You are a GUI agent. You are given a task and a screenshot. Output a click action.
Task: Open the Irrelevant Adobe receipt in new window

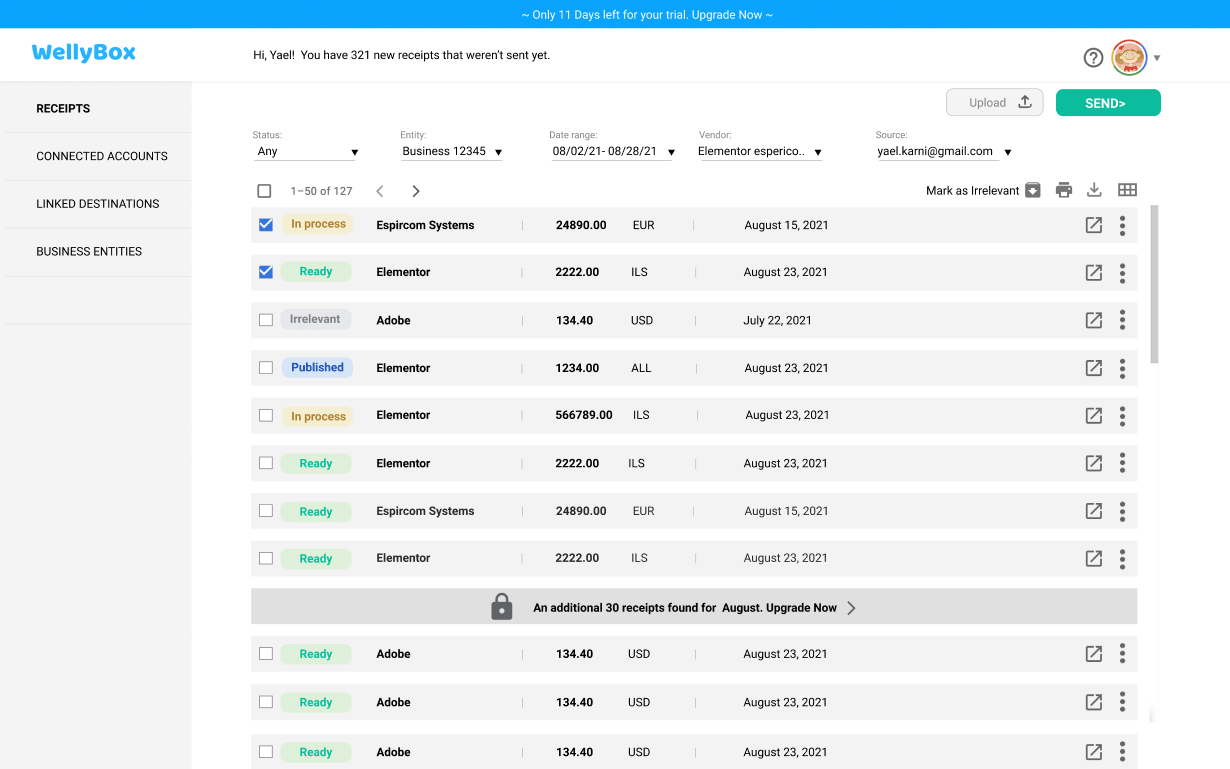pyautogui.click(x=1094, y=320)
